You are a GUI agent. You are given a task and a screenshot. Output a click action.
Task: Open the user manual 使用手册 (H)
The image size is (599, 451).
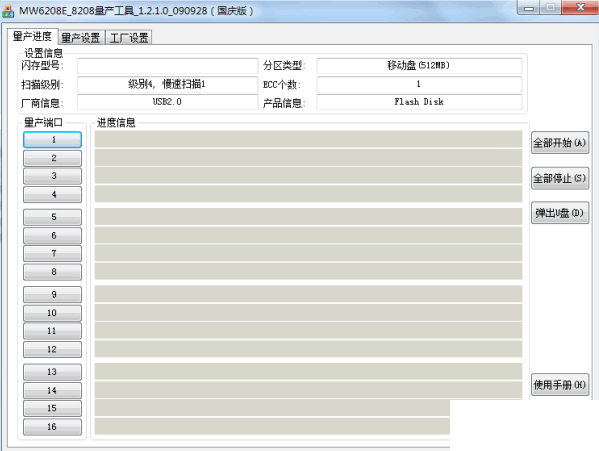tap(560, 385)
